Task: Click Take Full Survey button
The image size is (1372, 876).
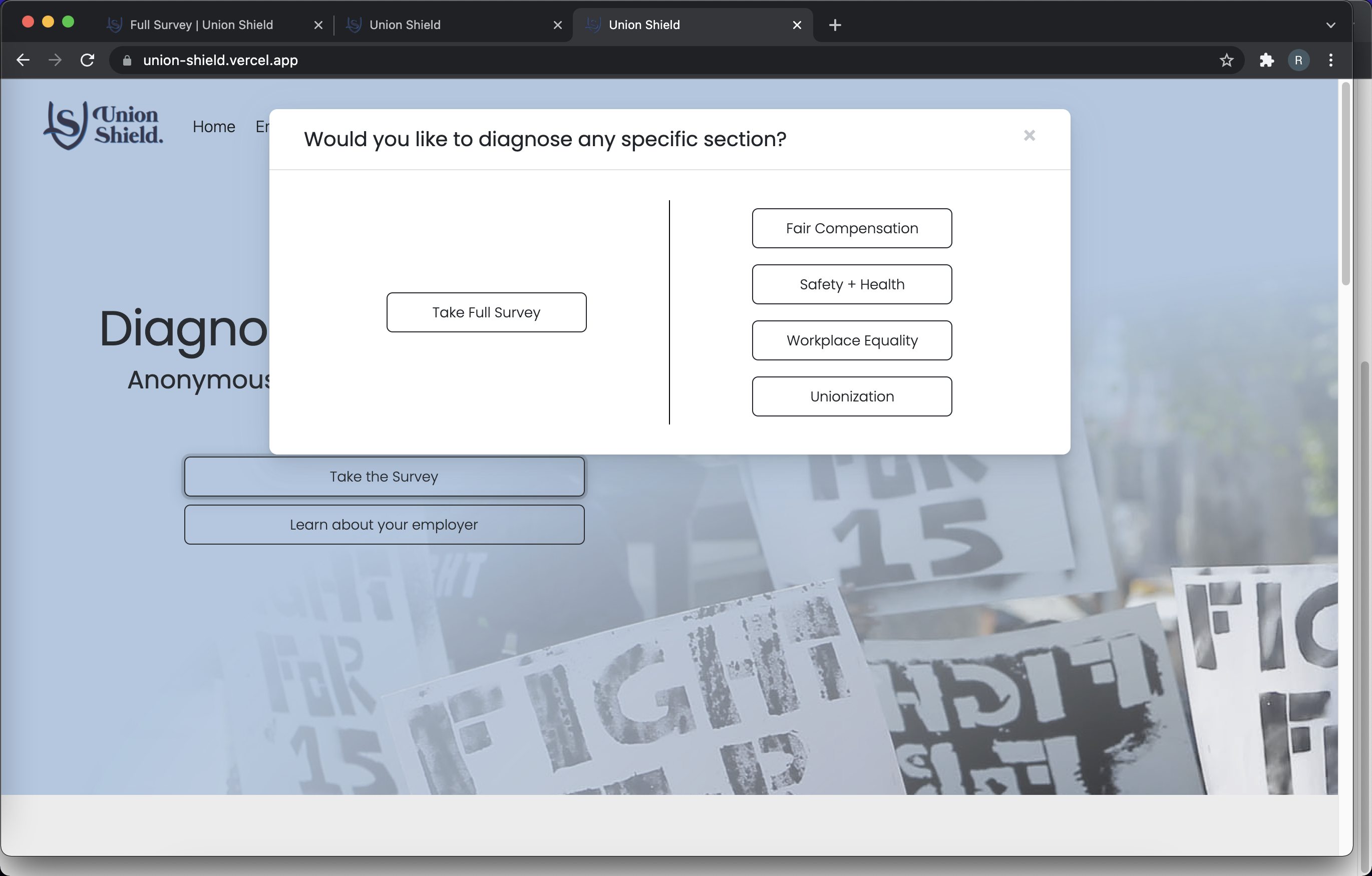Action: pyautogui.click(x=486, y=312)
